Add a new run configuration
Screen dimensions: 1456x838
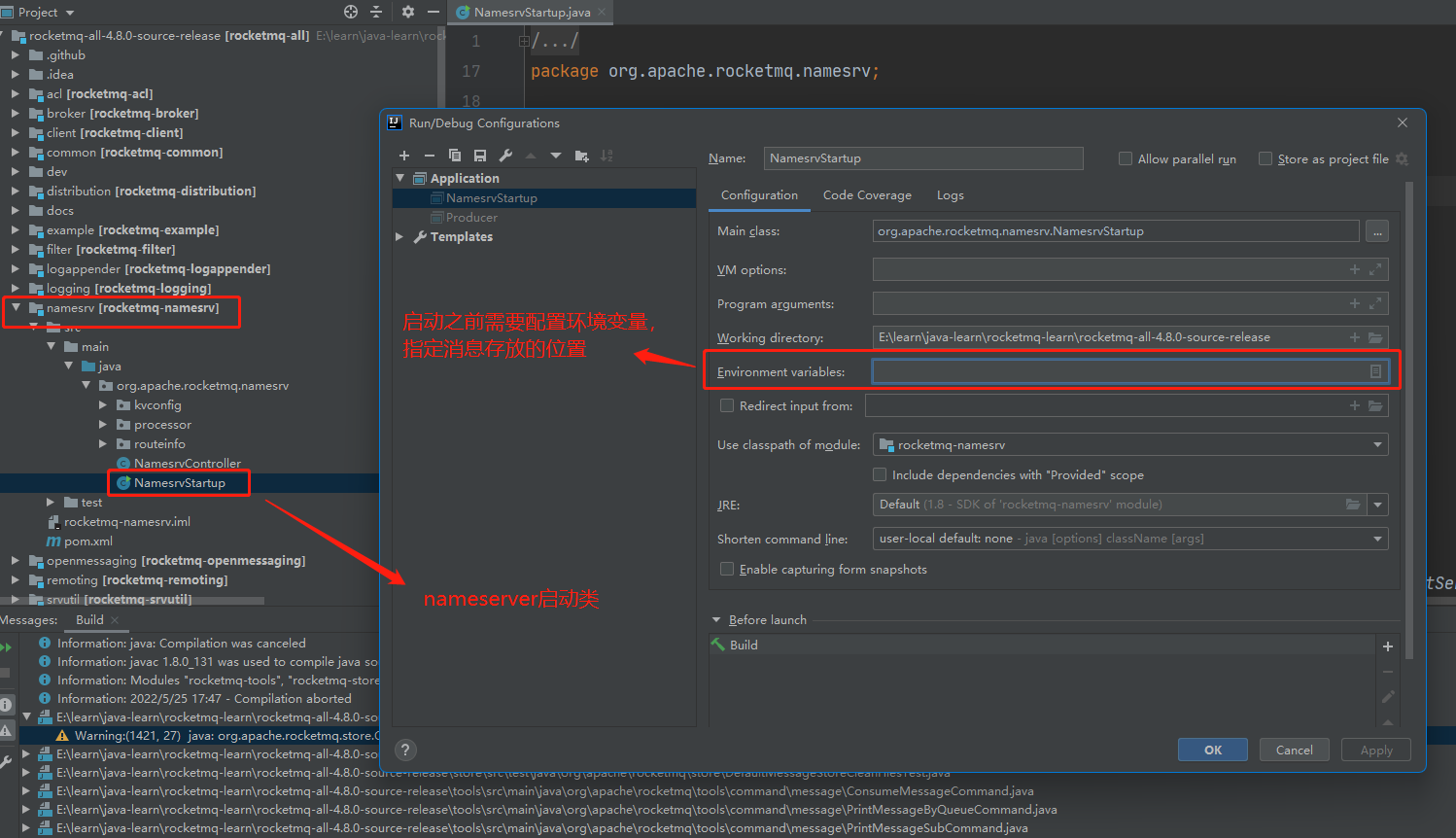(404, 156)
